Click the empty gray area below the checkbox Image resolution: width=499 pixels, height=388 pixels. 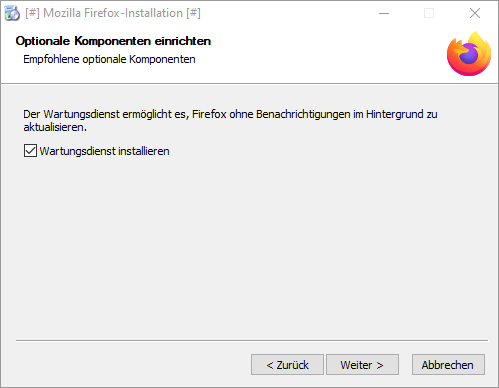click(249, 247)
